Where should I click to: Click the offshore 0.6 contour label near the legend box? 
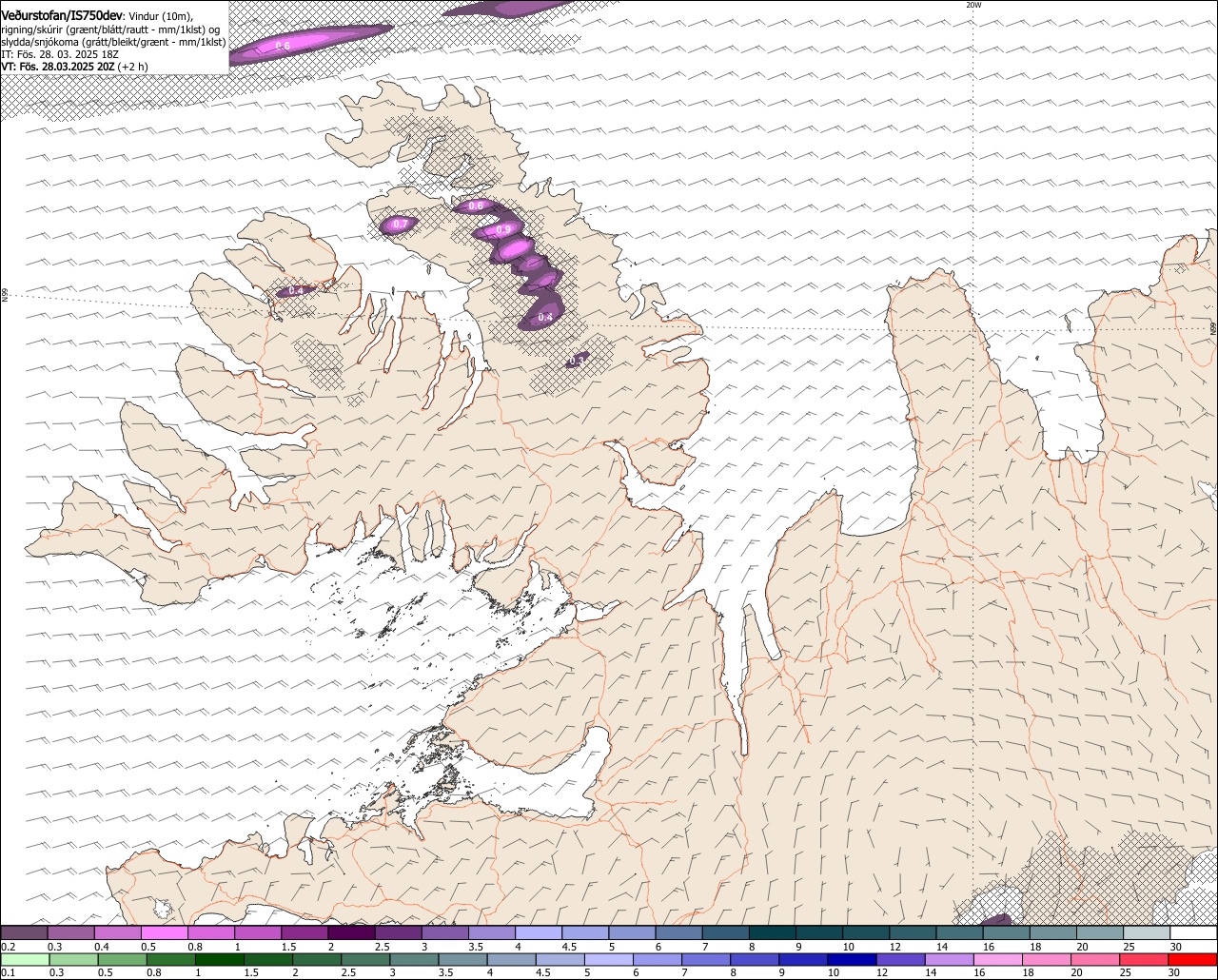[283, 46]
